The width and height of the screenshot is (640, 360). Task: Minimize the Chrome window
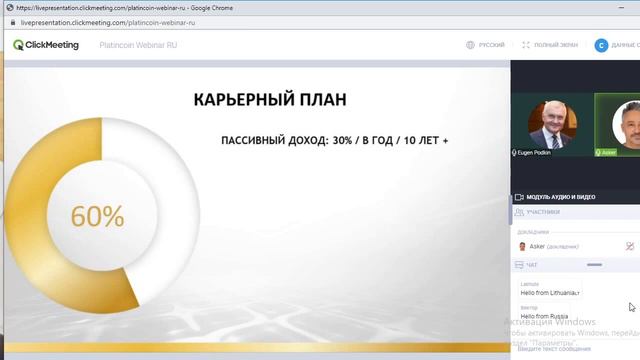tap(621, 8)
